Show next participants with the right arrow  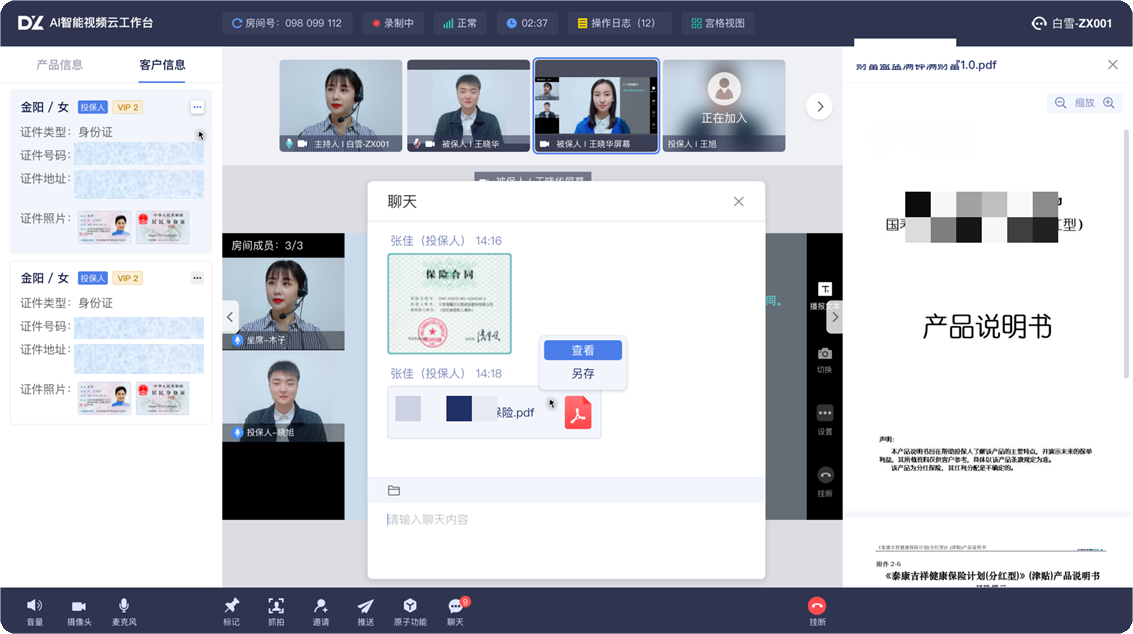[x=819, y=106]
